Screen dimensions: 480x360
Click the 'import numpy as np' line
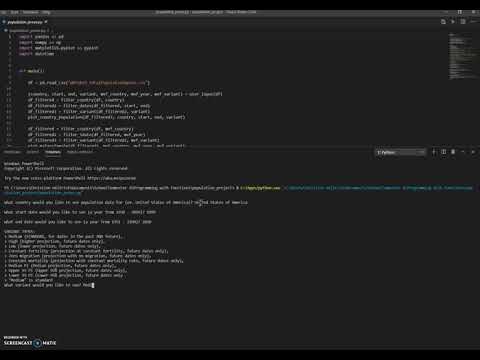[40, 42]
